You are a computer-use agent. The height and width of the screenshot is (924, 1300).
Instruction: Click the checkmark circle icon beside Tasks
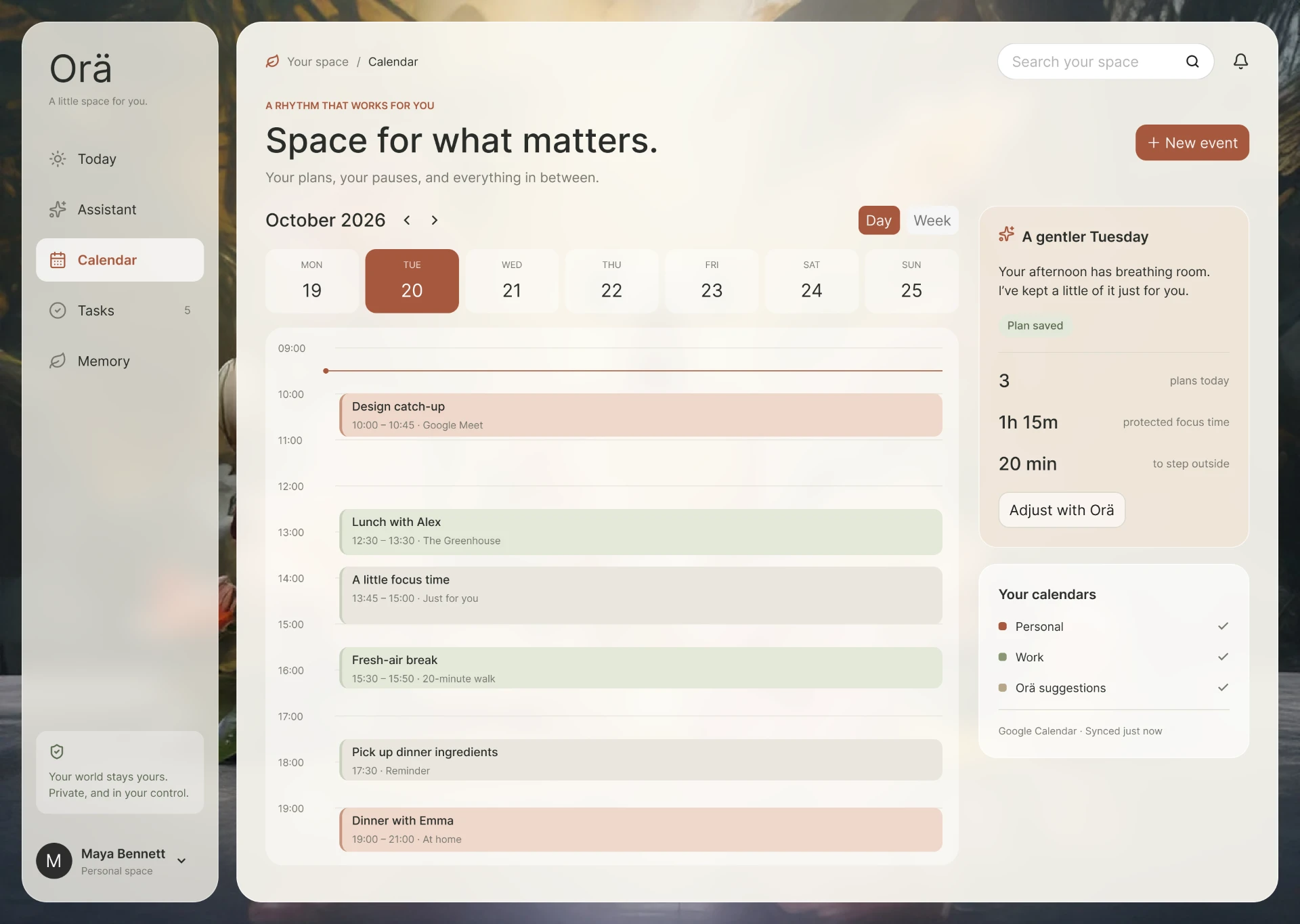pyautogui.click(x=58, y=310)
